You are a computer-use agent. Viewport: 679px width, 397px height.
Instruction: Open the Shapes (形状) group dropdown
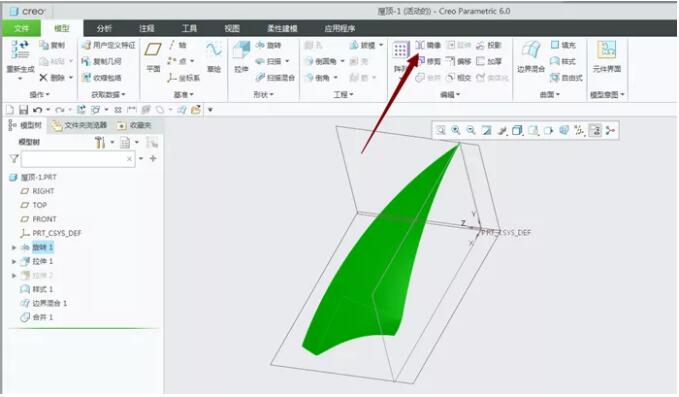(263, 94)
